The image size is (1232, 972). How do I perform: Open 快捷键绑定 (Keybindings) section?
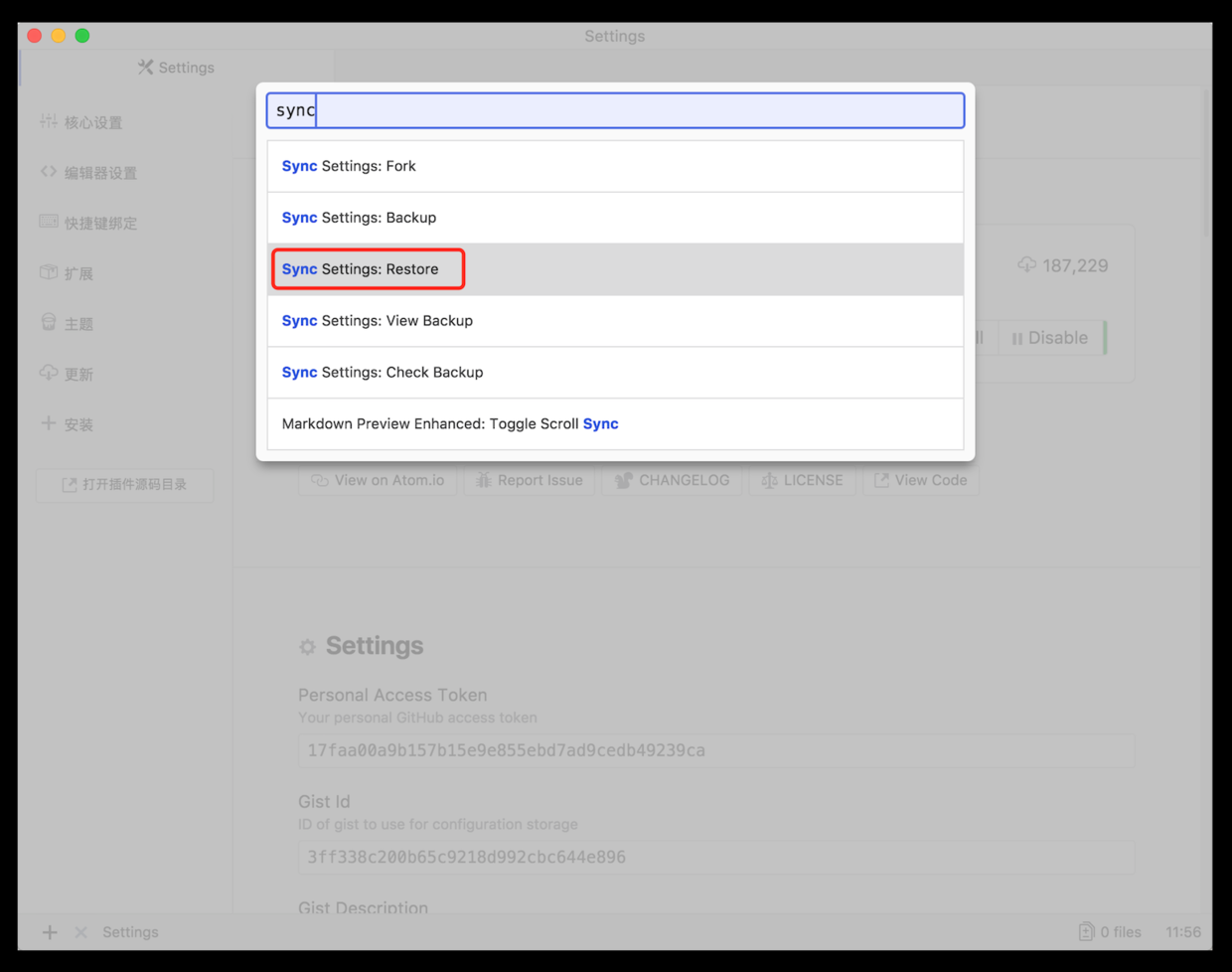click(x=101, y=223)
